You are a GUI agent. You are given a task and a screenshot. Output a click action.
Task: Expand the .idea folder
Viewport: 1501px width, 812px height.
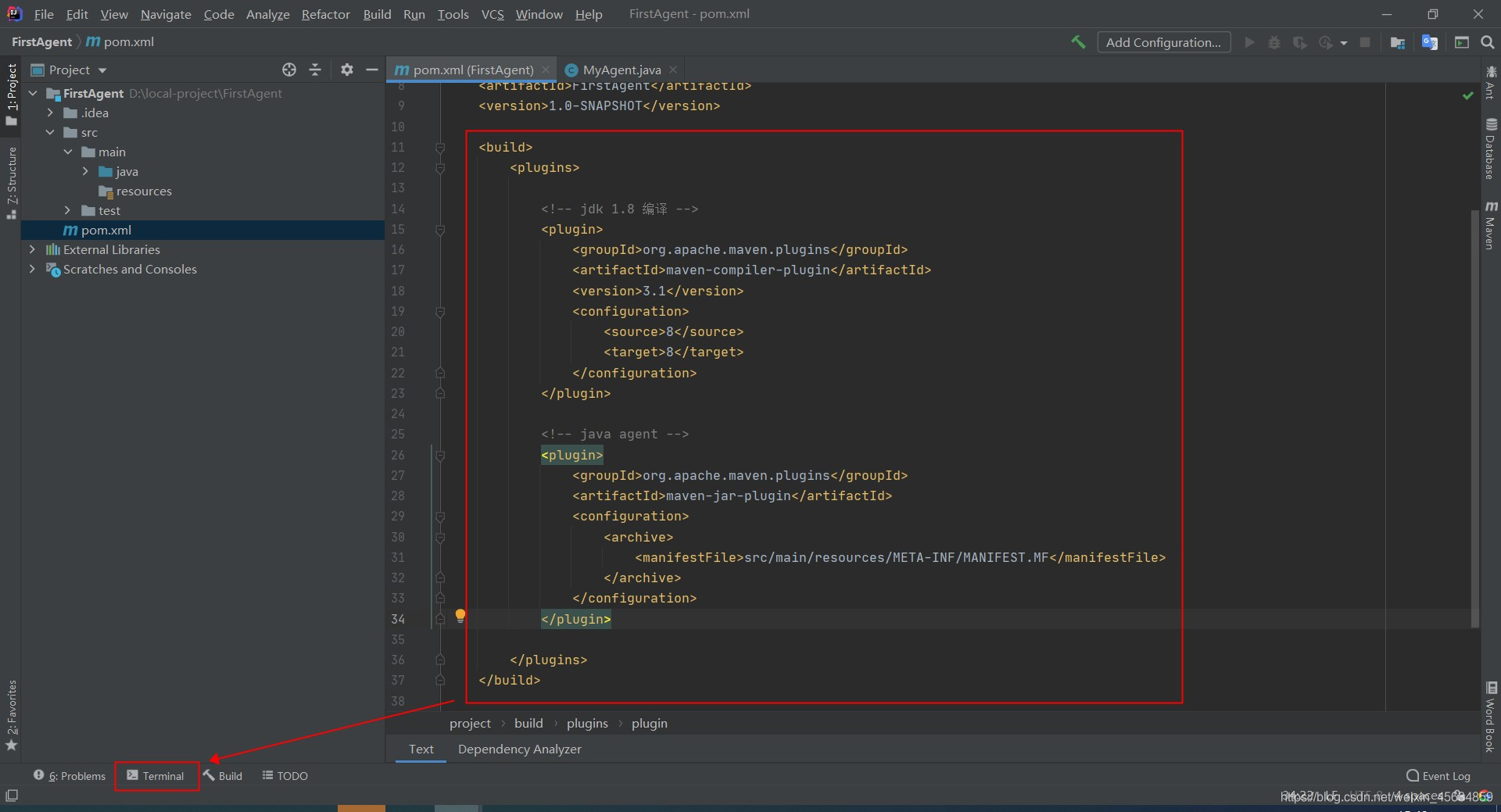(50, 113)
